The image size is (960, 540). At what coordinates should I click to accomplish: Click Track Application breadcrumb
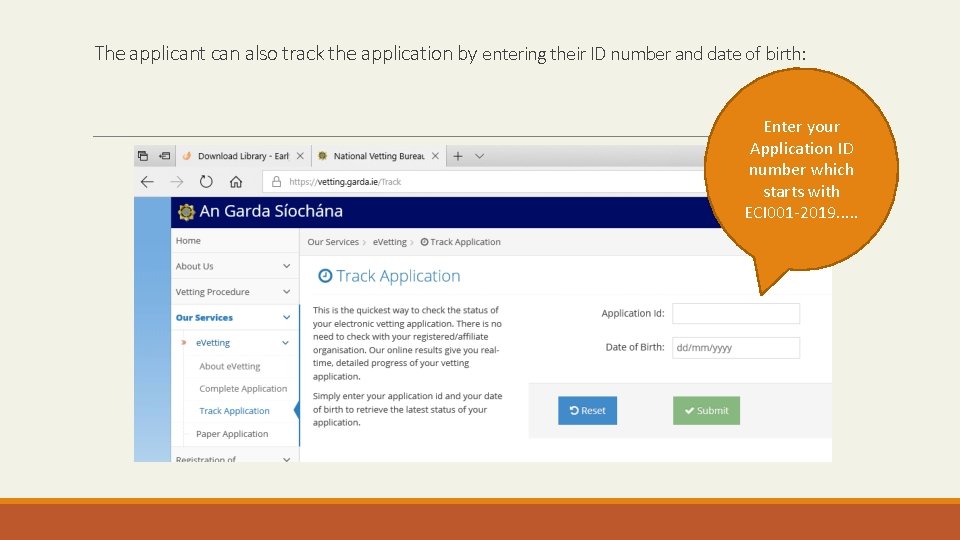[x=460, y=242]
